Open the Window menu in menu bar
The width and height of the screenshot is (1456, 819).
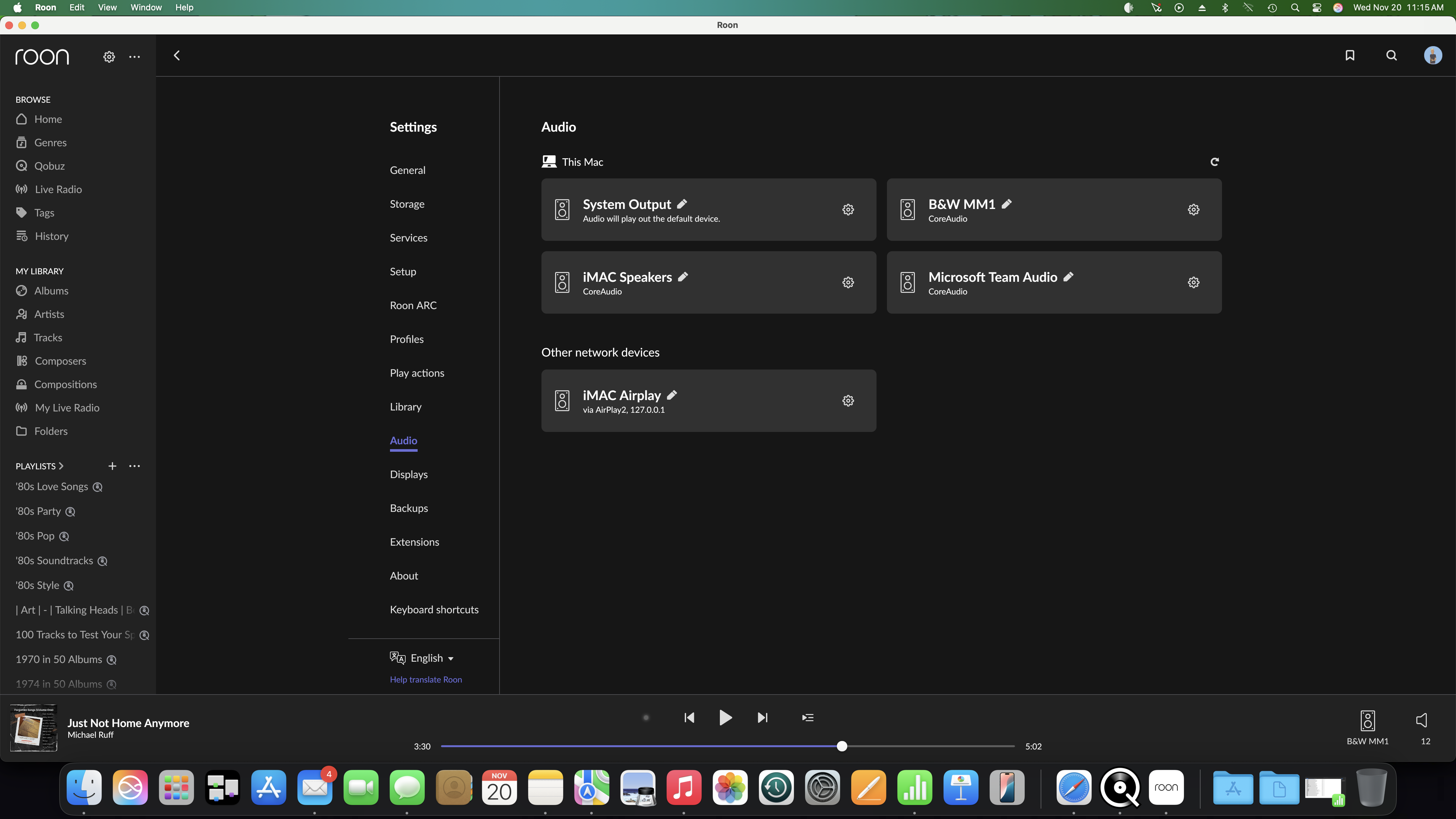coord(146,7)
